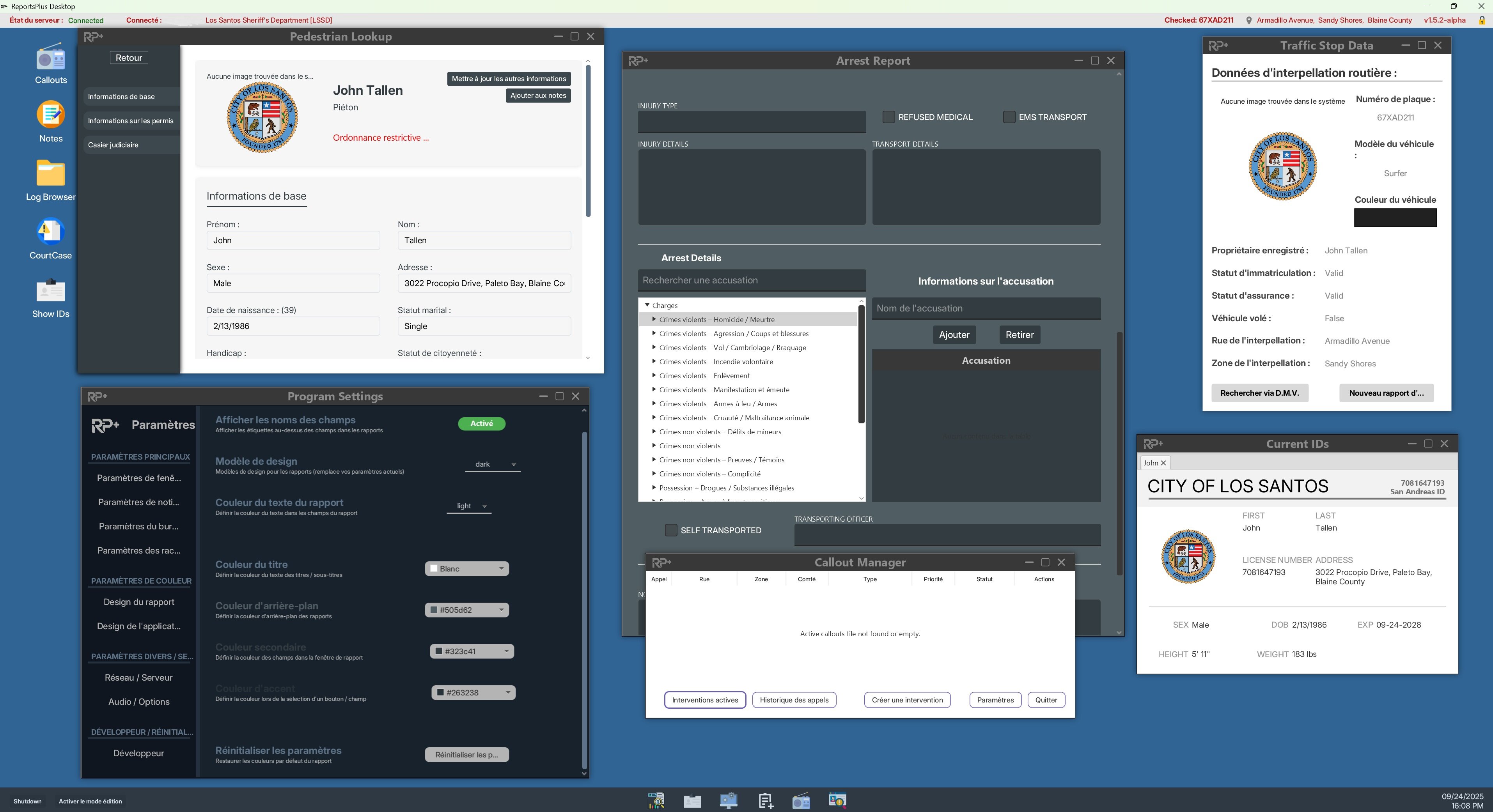
Task: Check the REFUSED MEDICAL checkbox
Action: pyautogui.click(x=888, y=117)
